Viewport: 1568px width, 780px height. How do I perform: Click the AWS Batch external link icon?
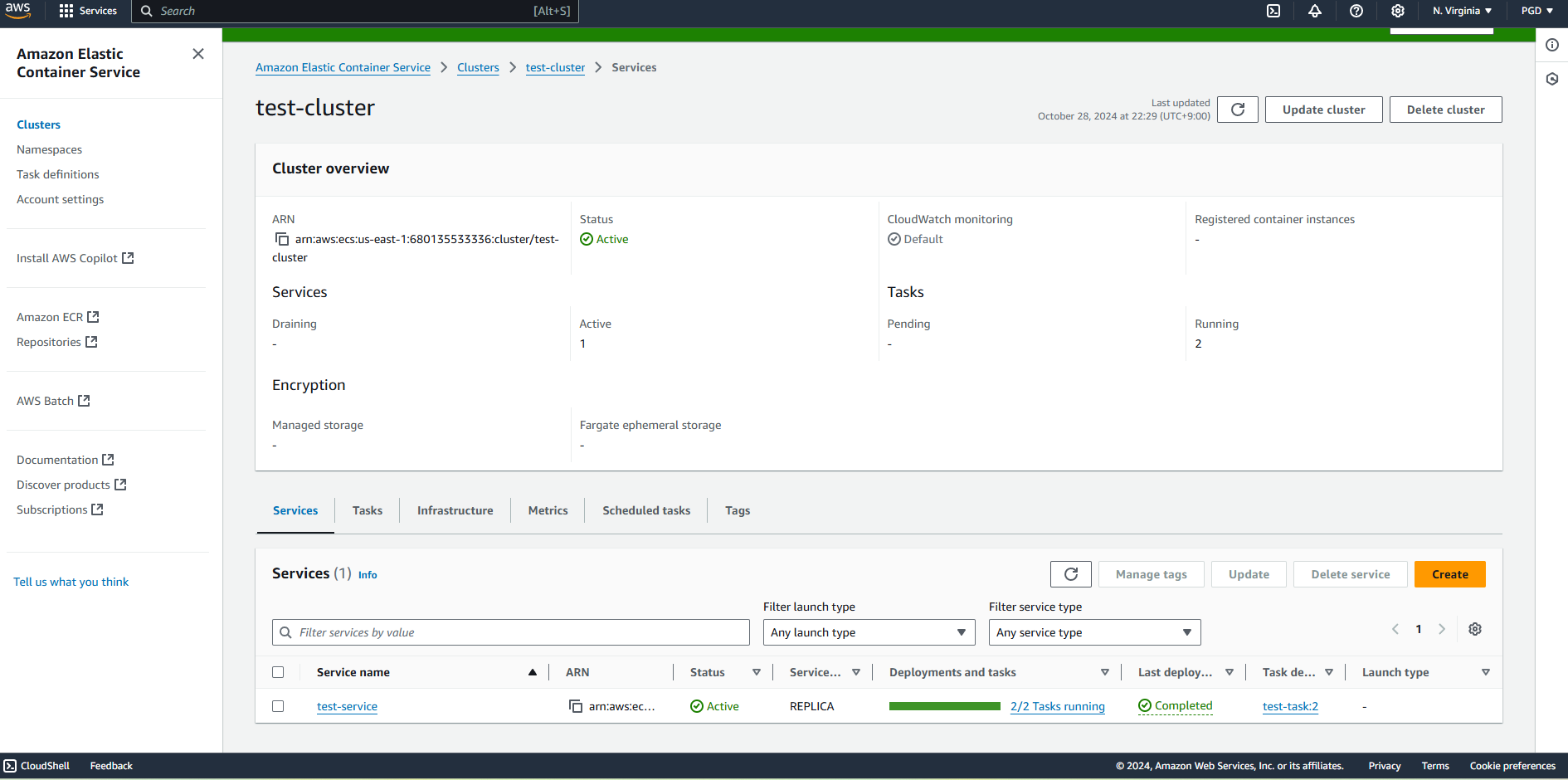tap(84, 401)
